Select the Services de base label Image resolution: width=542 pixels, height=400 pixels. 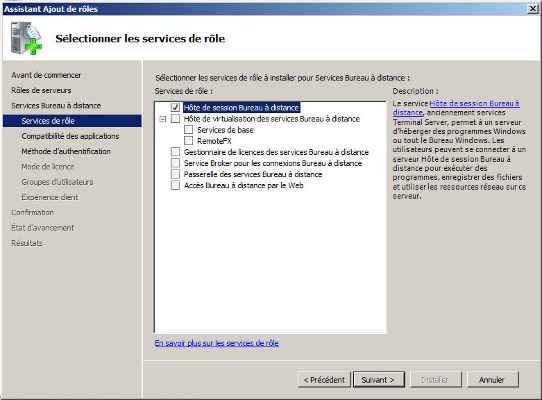225,130
